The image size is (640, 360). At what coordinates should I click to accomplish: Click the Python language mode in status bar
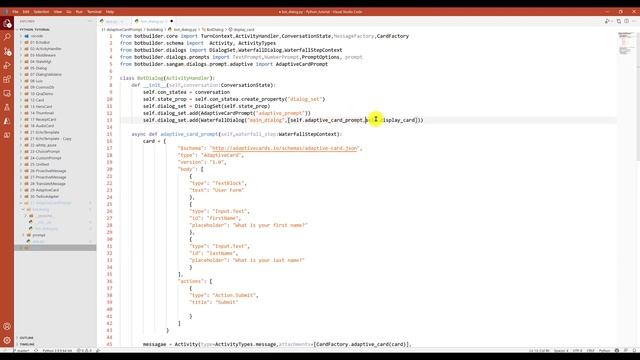[x=604, y=351]
